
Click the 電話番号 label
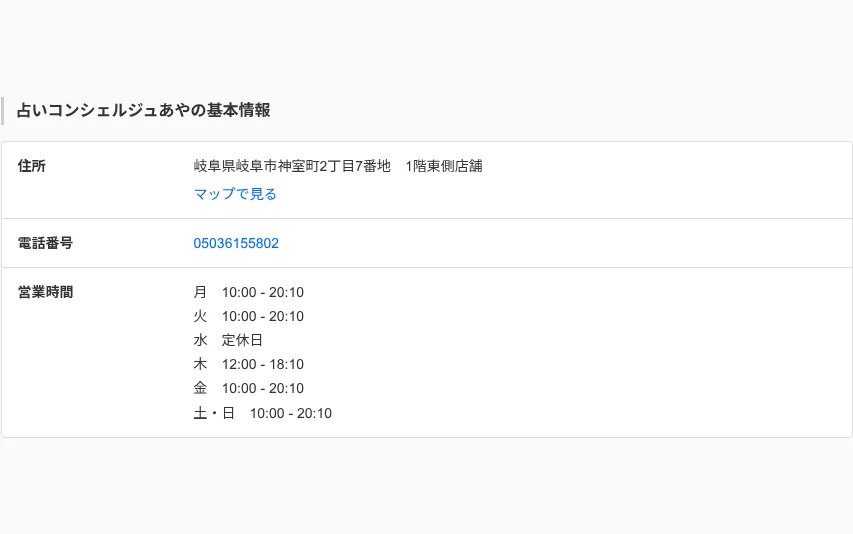(45, 243)
